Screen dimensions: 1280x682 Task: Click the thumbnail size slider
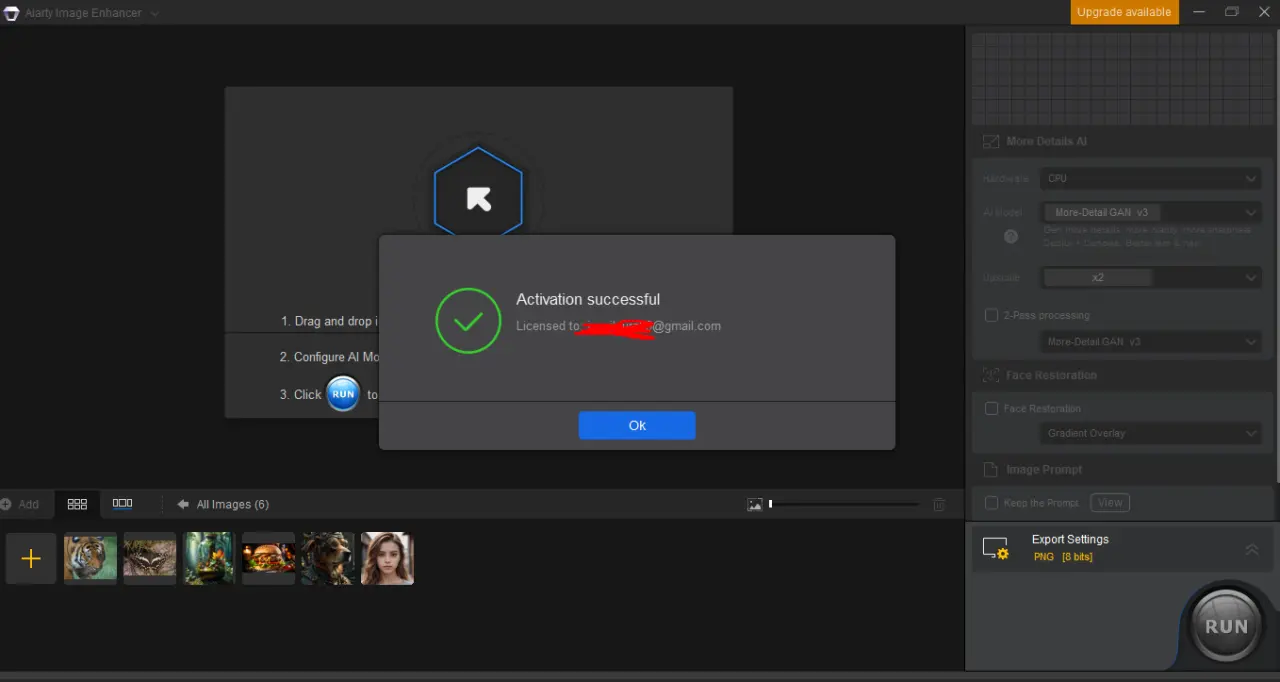coord(844,504)
